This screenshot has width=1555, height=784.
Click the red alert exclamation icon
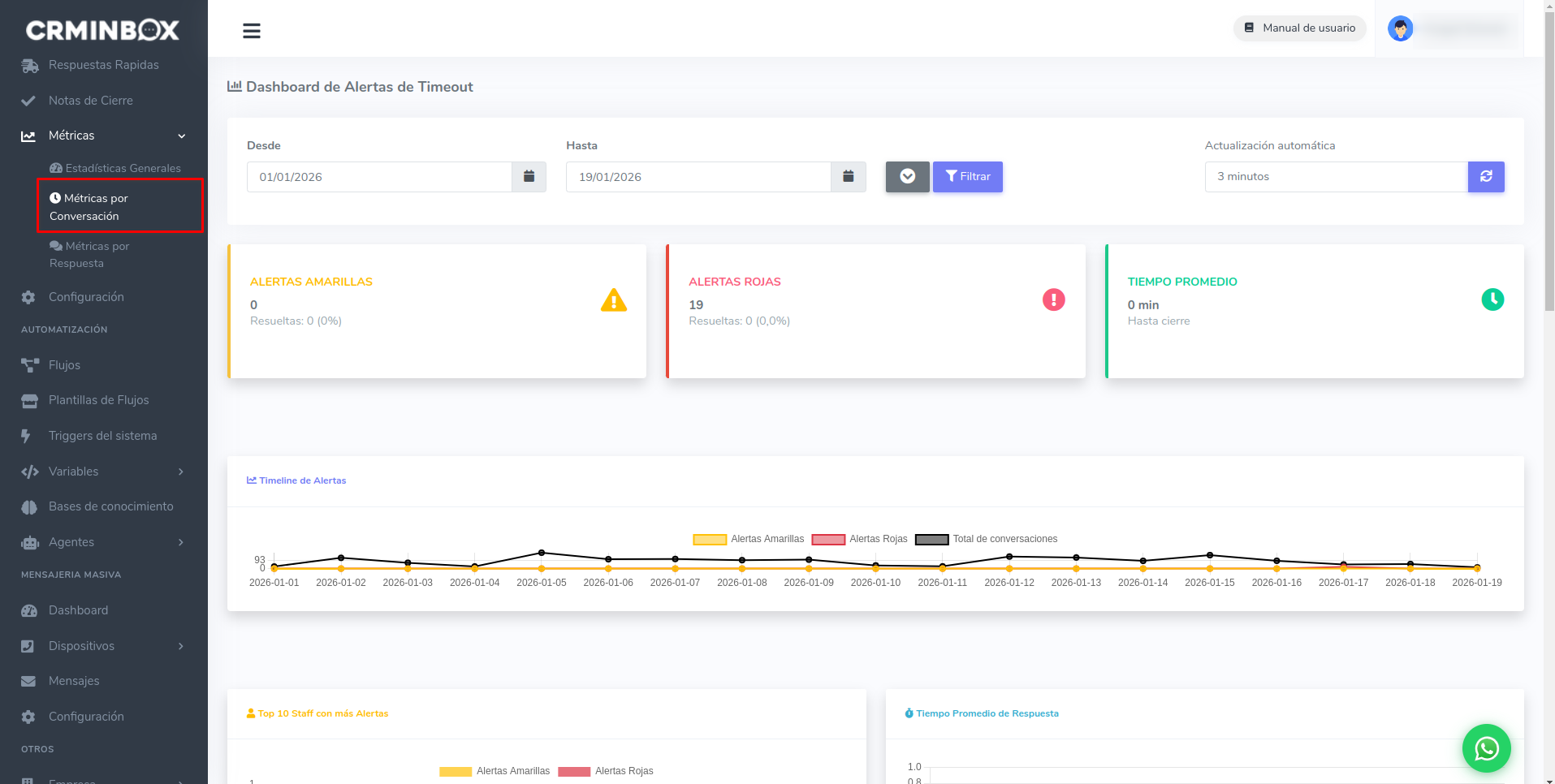click(x=1053, y=300)
